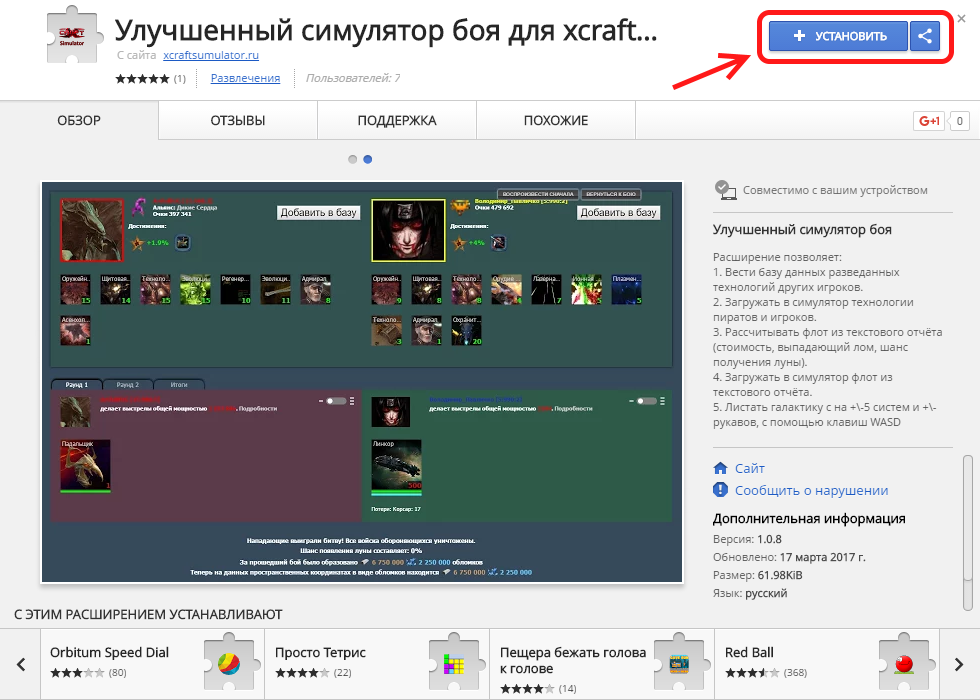Screen dimensions: 980x700
Task: Select the first screenshot carousel dot
Action: tap(353, 159)
